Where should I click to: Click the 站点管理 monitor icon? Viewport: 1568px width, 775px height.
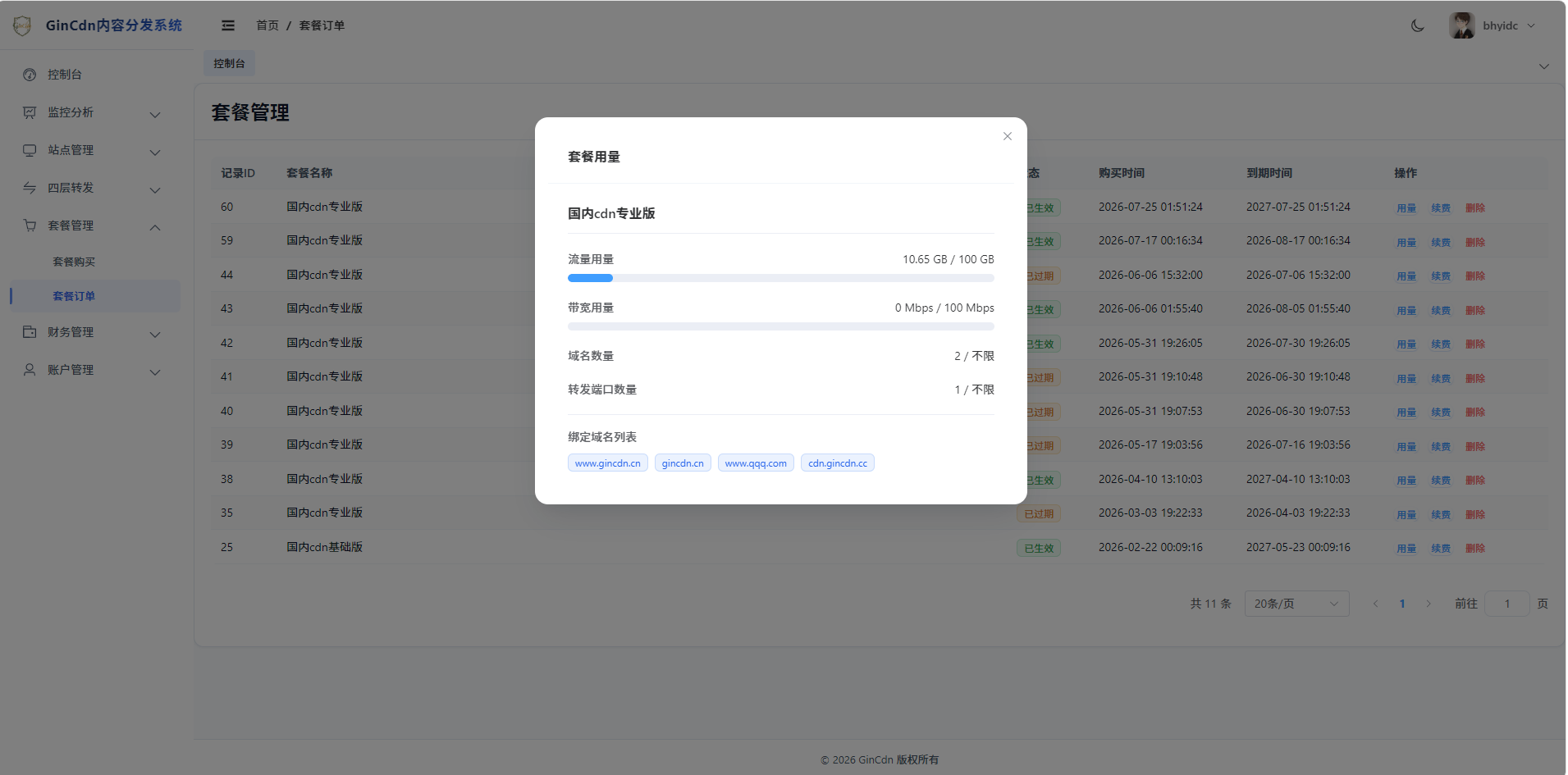[30, 150]
